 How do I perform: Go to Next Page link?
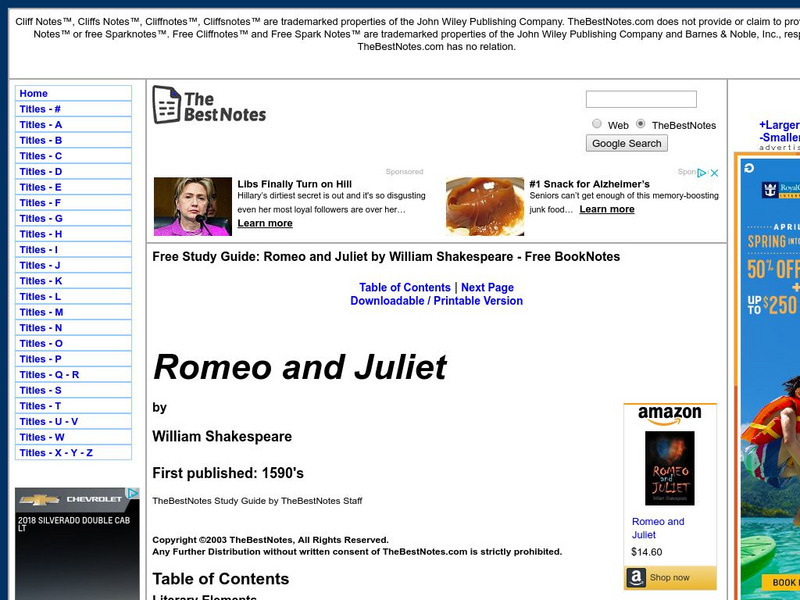point(487,287)
